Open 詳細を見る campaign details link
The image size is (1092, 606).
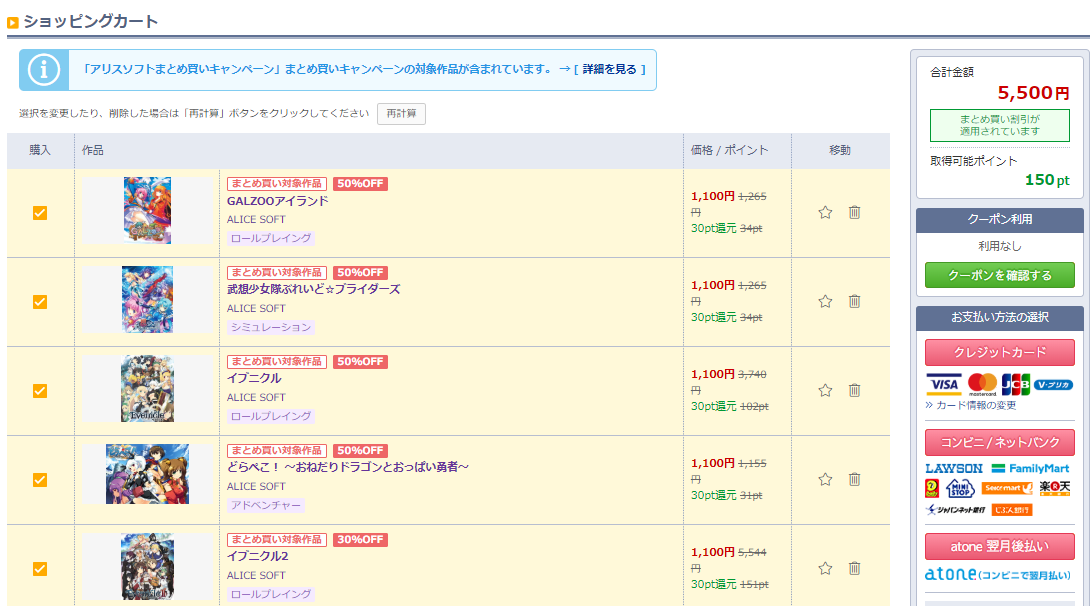(x=609, y=70)
